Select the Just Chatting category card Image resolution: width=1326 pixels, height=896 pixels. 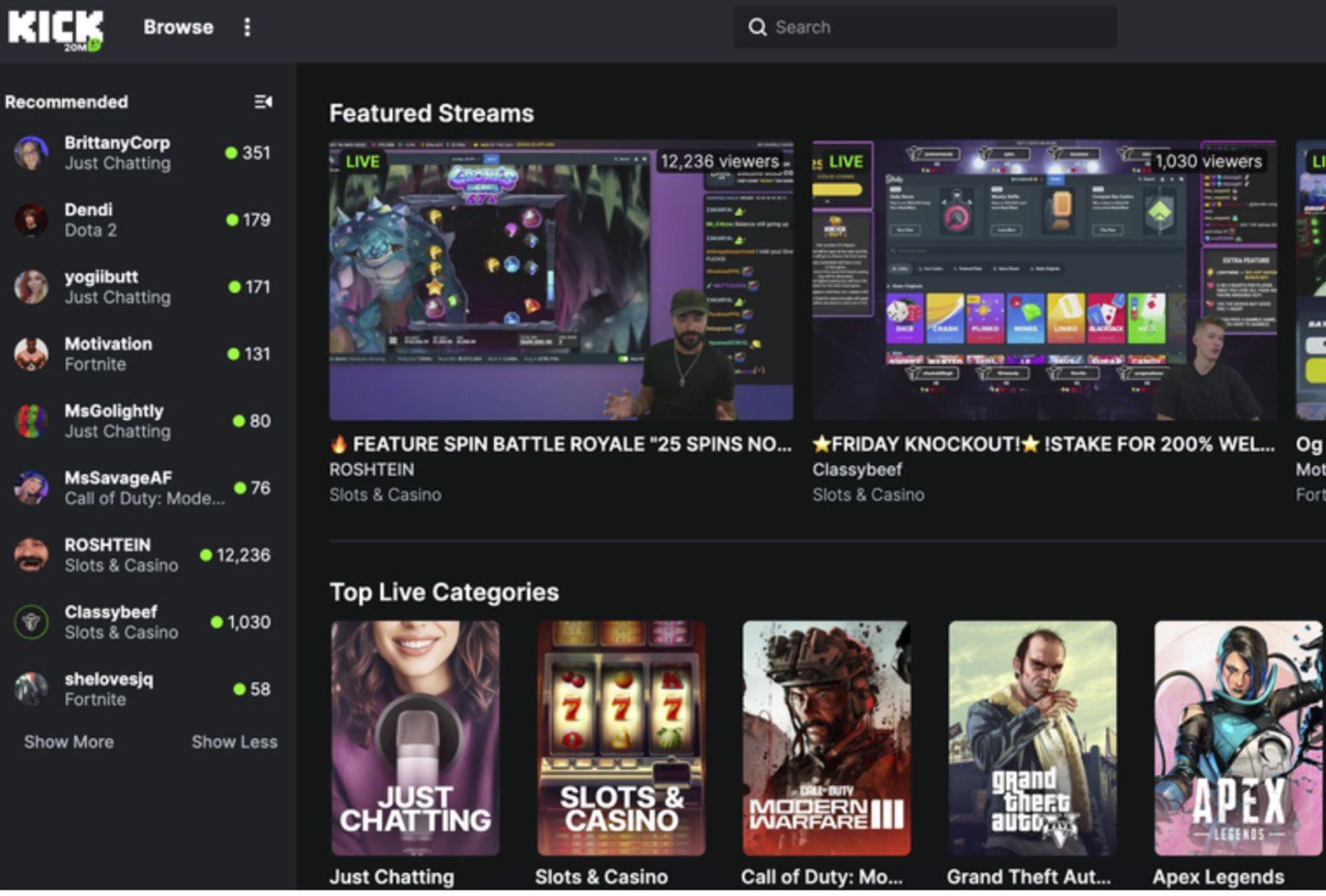point(415,738)
